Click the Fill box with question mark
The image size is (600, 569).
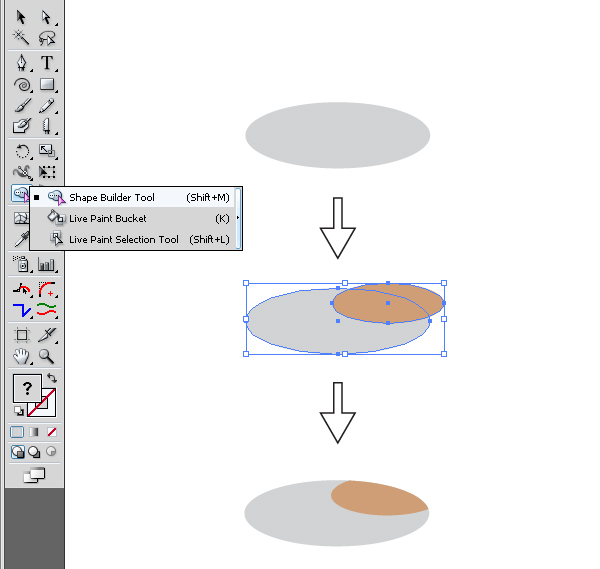coord(27,388)
